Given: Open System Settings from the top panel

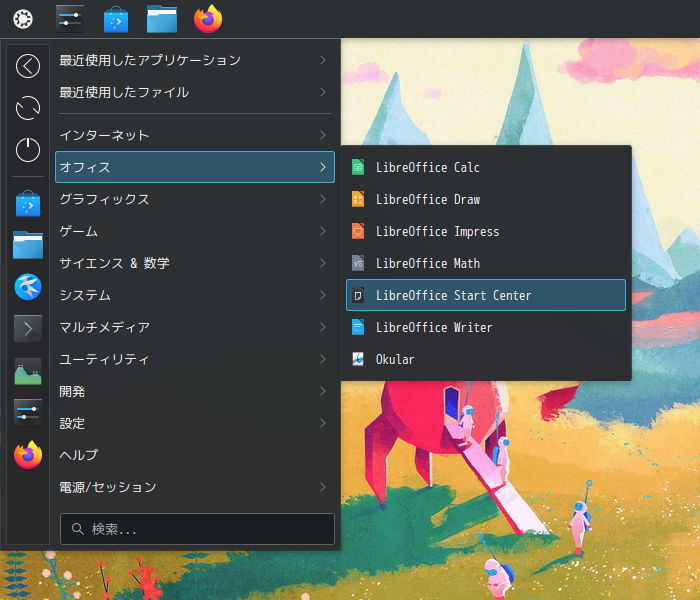Looking at the screenshot, I should click(70, 19).
